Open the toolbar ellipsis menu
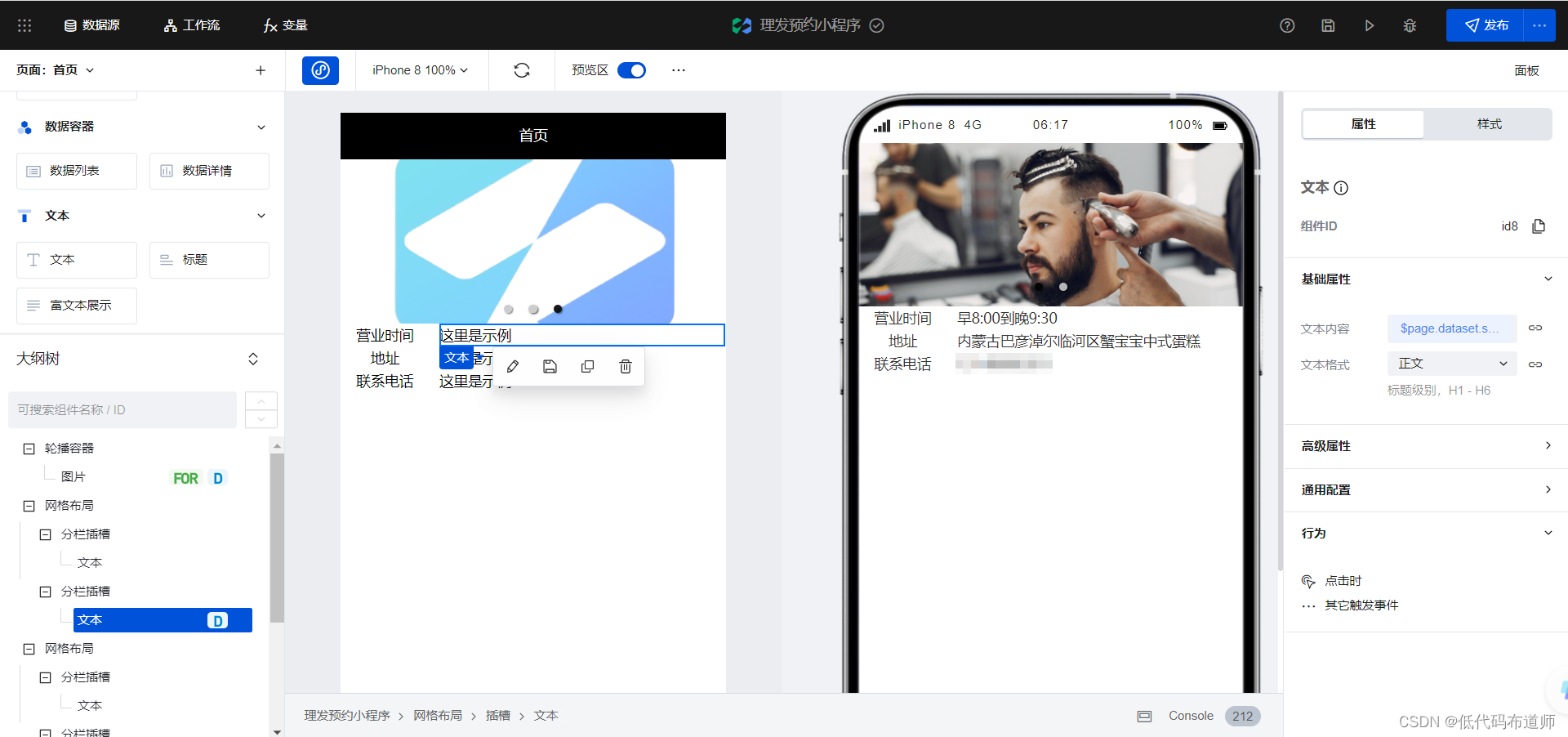 pyautogui.click(x=679, y=70)
